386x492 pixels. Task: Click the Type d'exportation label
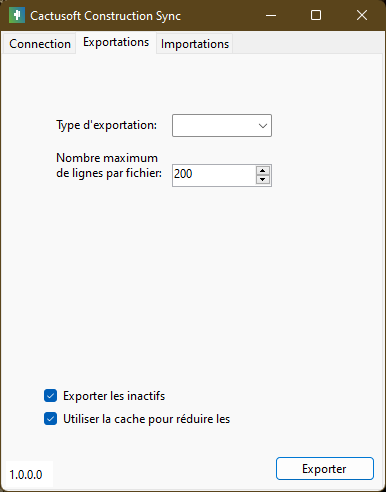click(x=106, y=125)
